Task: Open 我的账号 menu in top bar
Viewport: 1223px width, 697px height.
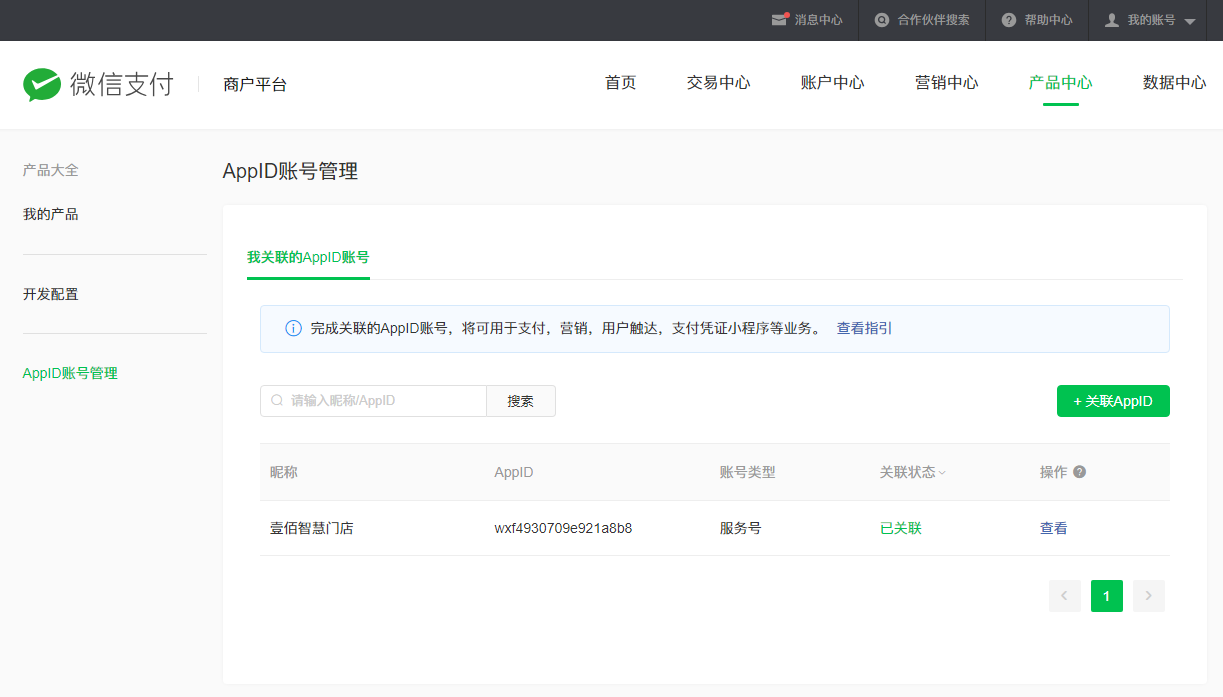Action: pos(1150,20)
